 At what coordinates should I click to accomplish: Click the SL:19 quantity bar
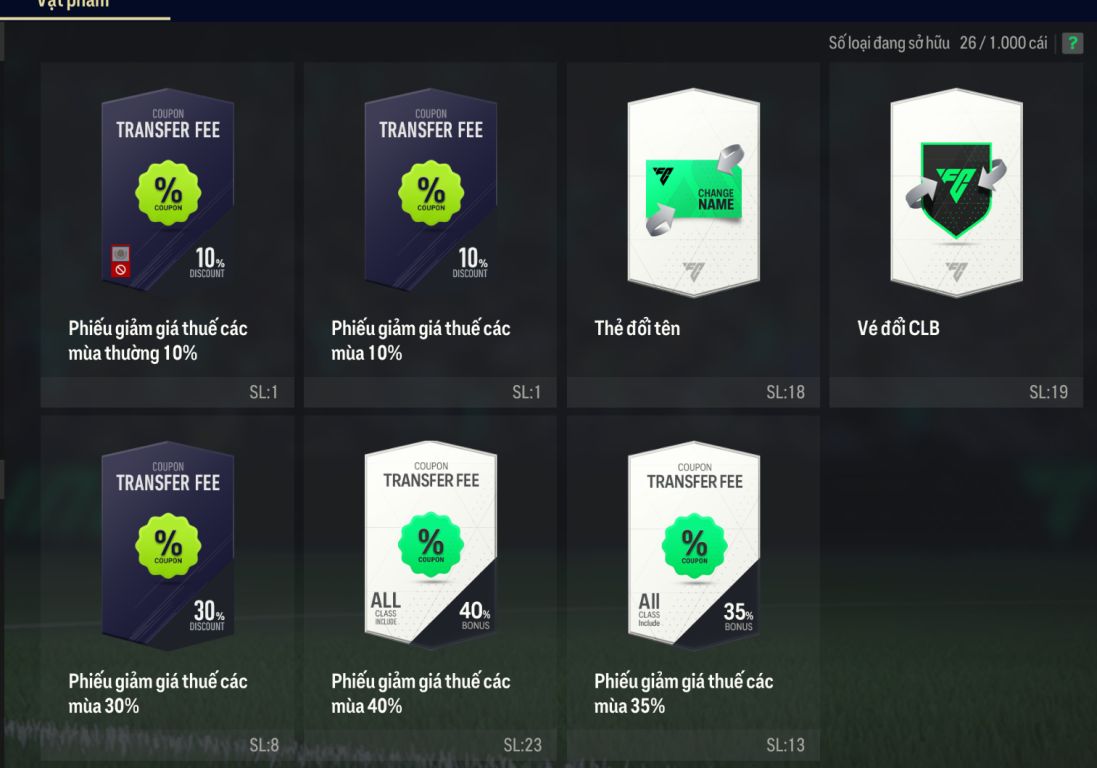(x=956, y=392)
